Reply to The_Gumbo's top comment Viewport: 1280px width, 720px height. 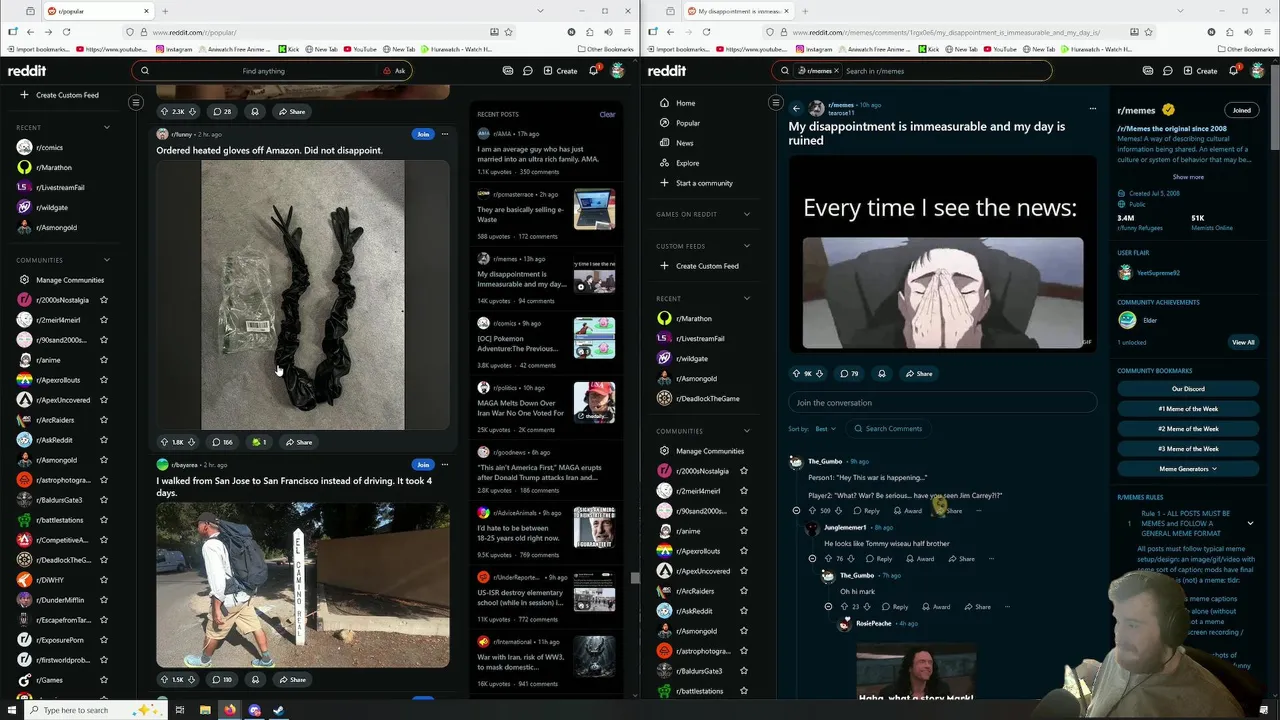pyautogui.click(x=866, y=511)
